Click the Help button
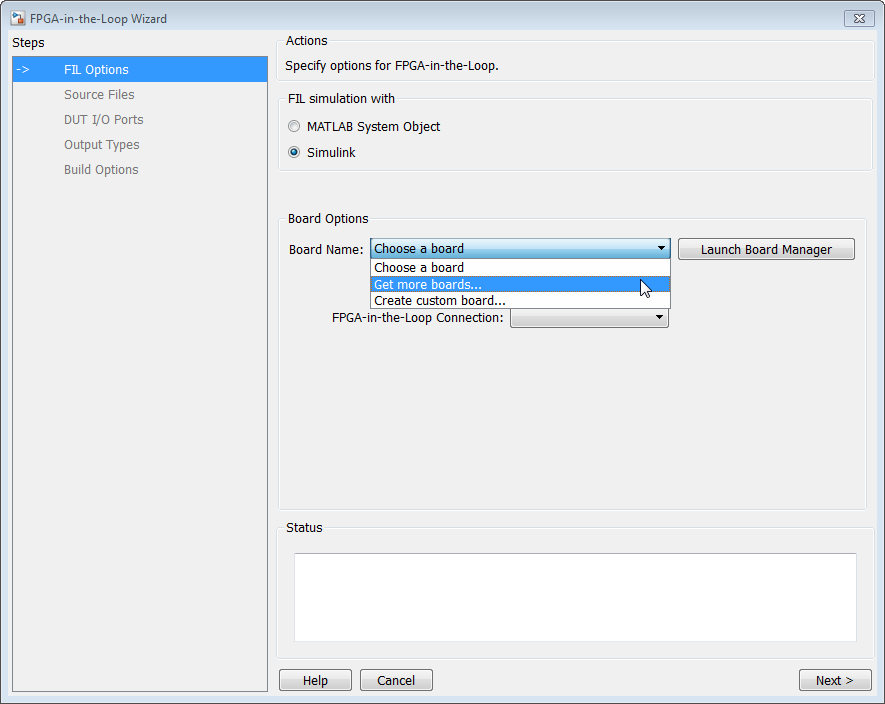This screenshot has width=885, height=704. tap(315, 680)
